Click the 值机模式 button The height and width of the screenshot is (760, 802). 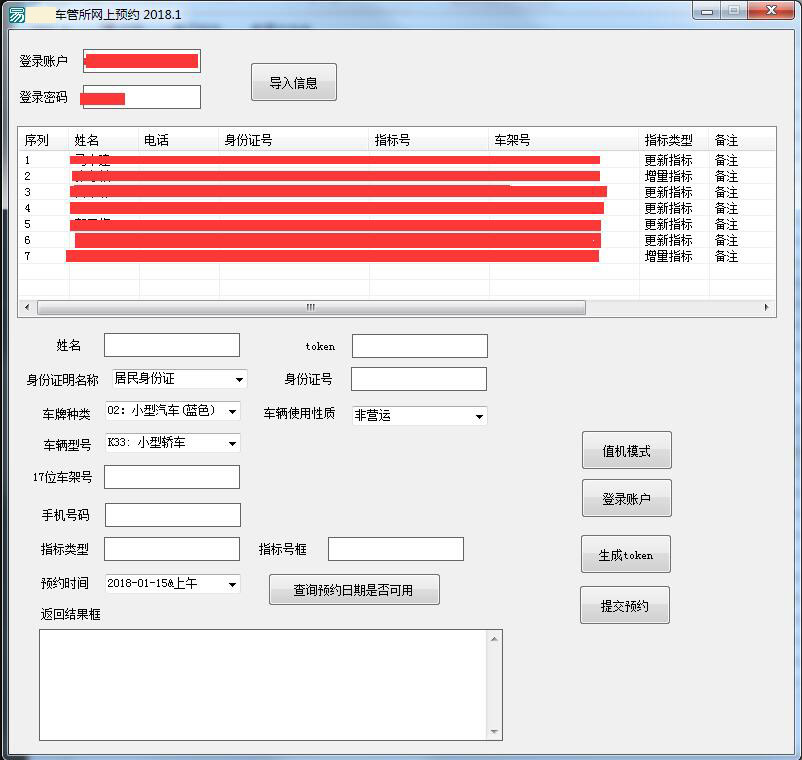(626, 451)
